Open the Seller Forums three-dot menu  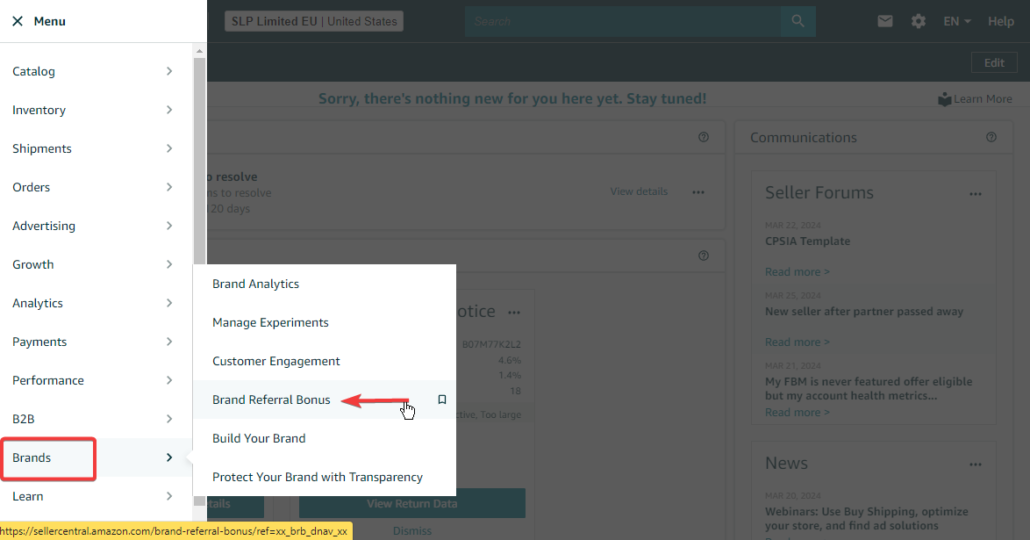tap(975, 194)
